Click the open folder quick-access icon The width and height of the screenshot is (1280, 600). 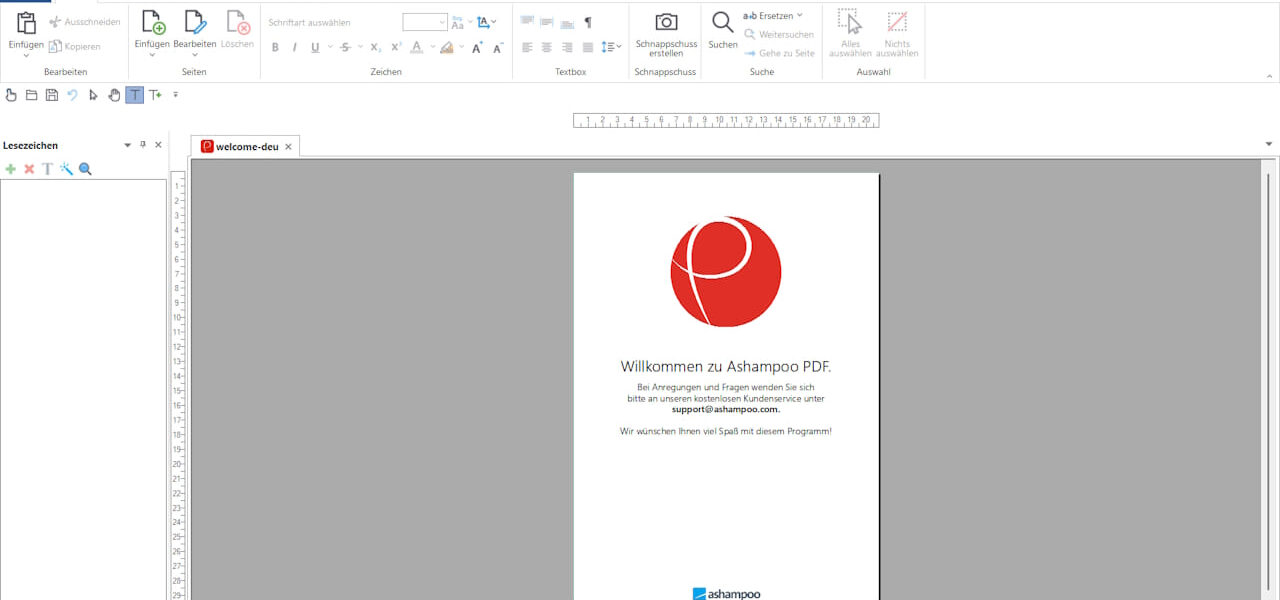31,95
